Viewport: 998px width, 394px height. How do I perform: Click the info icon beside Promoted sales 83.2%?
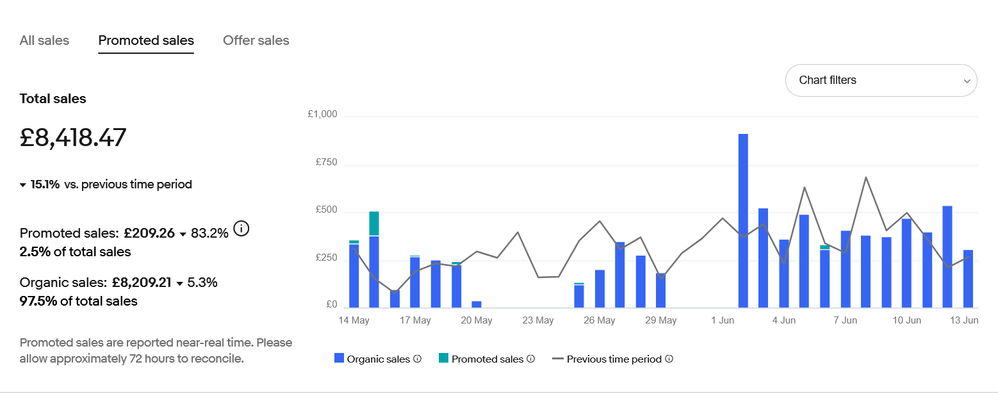[x=241, y=228]
